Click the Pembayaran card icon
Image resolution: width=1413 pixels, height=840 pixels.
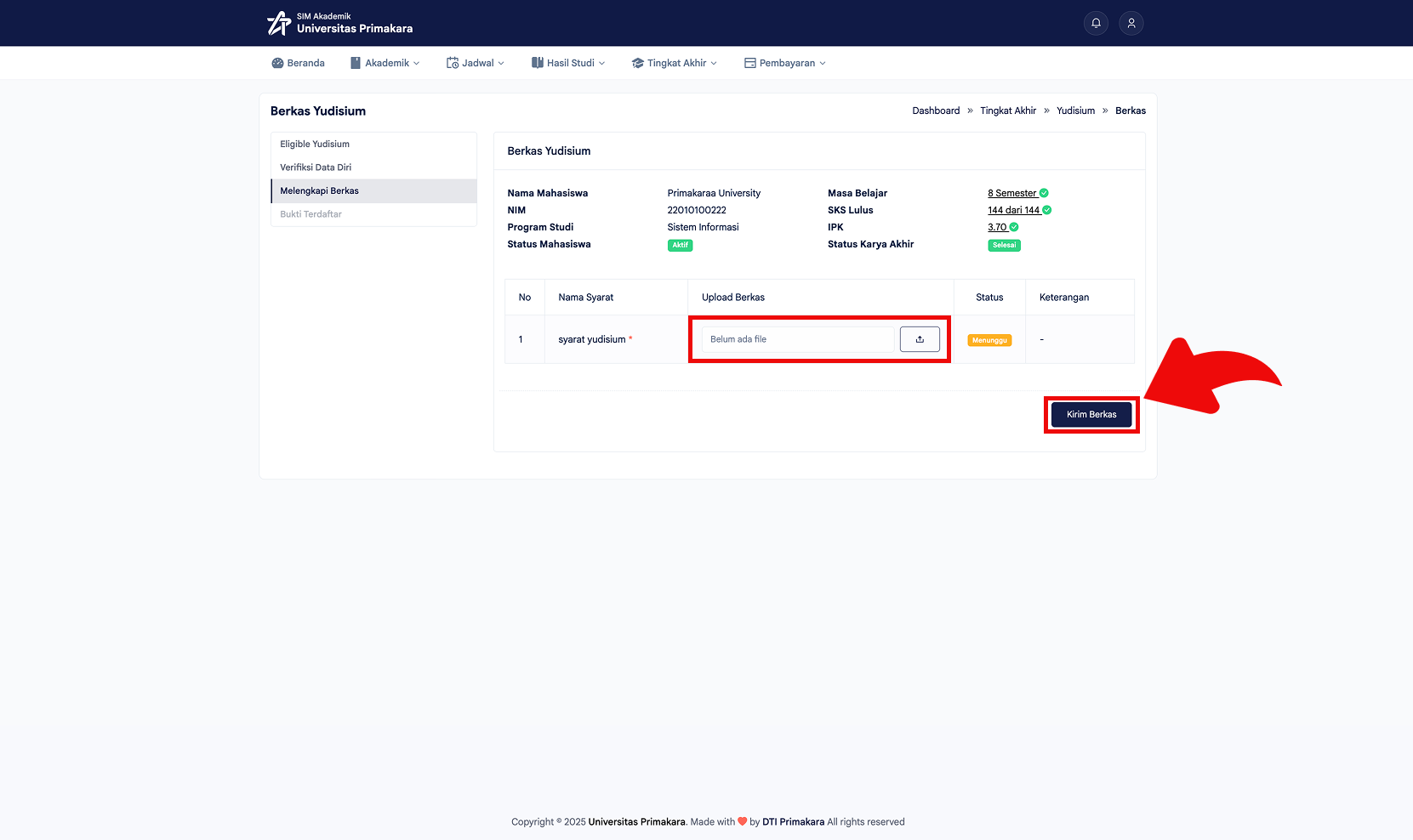click(x=750, y=63)
